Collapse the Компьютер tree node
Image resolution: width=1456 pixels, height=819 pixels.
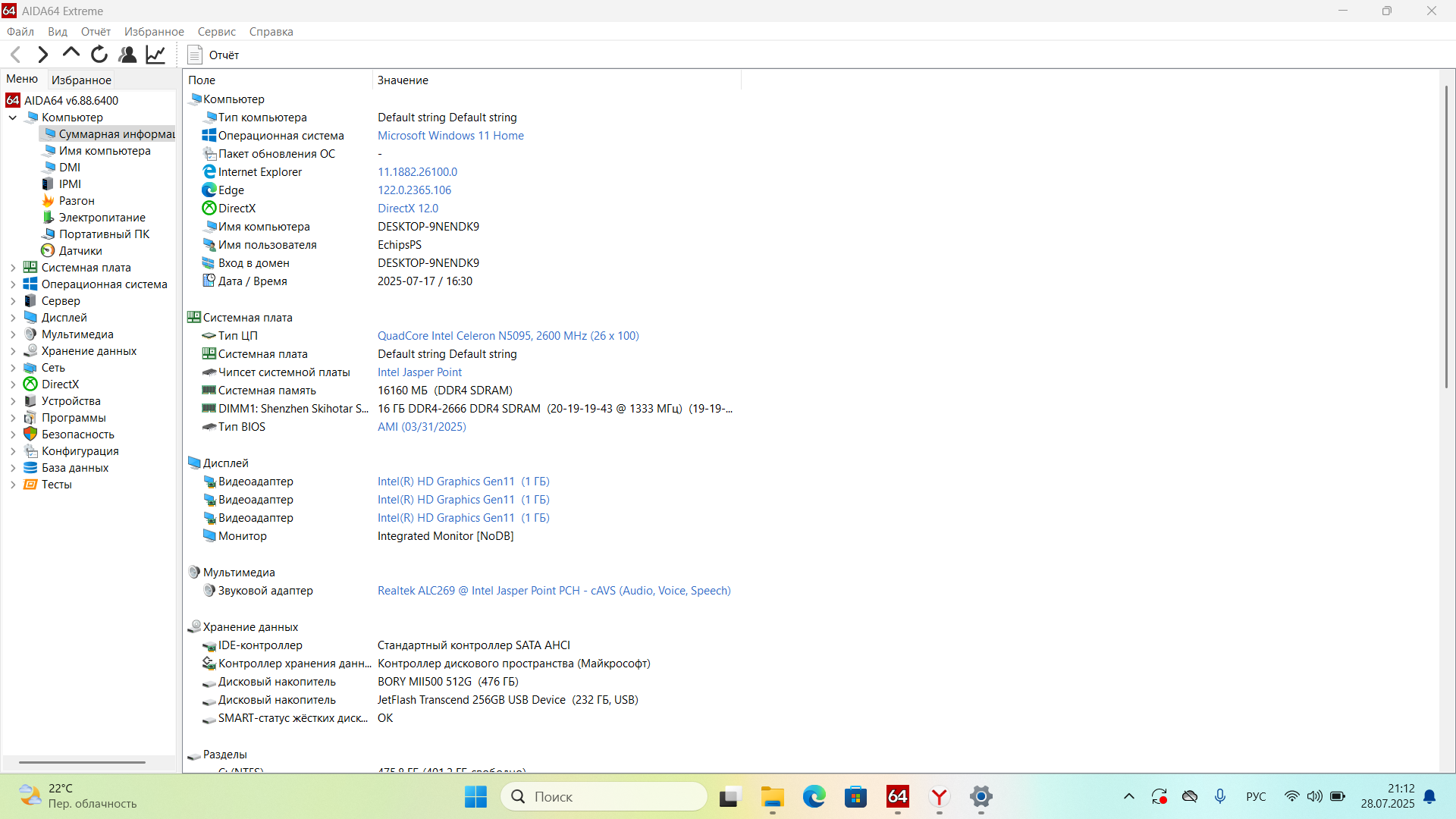[x=13, y=118]
